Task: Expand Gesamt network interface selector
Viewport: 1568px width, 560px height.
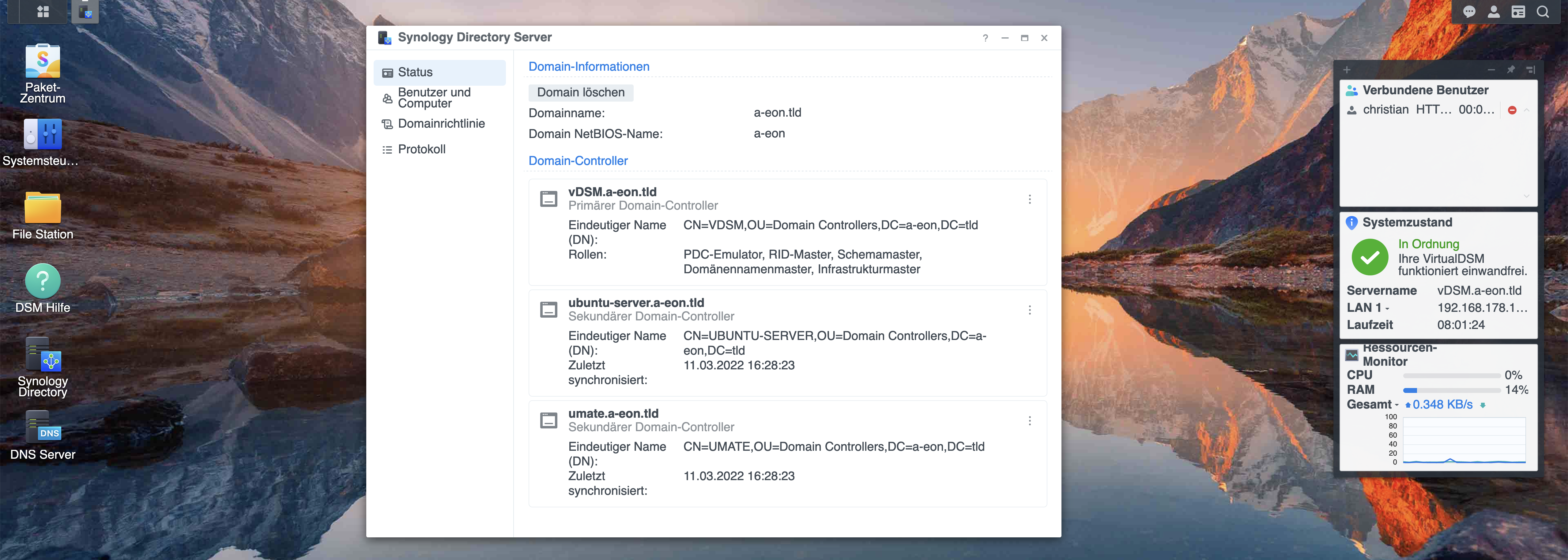Action: 1396,405
